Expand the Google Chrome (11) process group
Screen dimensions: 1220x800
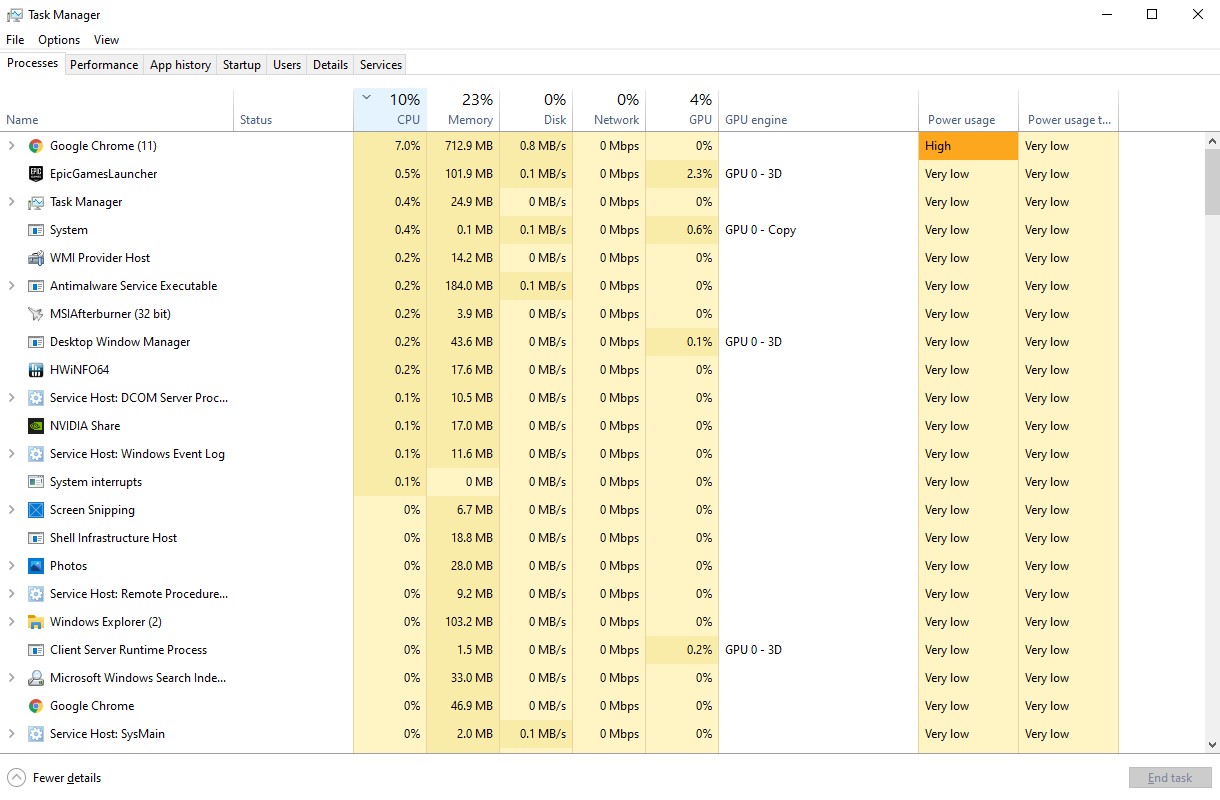pos(12,146)
